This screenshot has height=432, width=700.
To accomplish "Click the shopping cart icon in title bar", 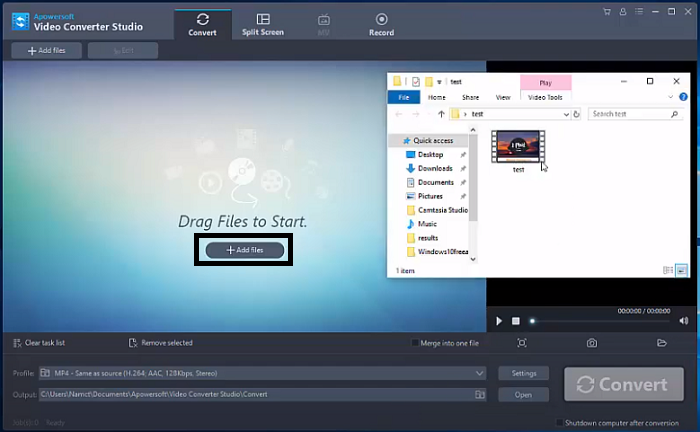I will tap(607, 12).
